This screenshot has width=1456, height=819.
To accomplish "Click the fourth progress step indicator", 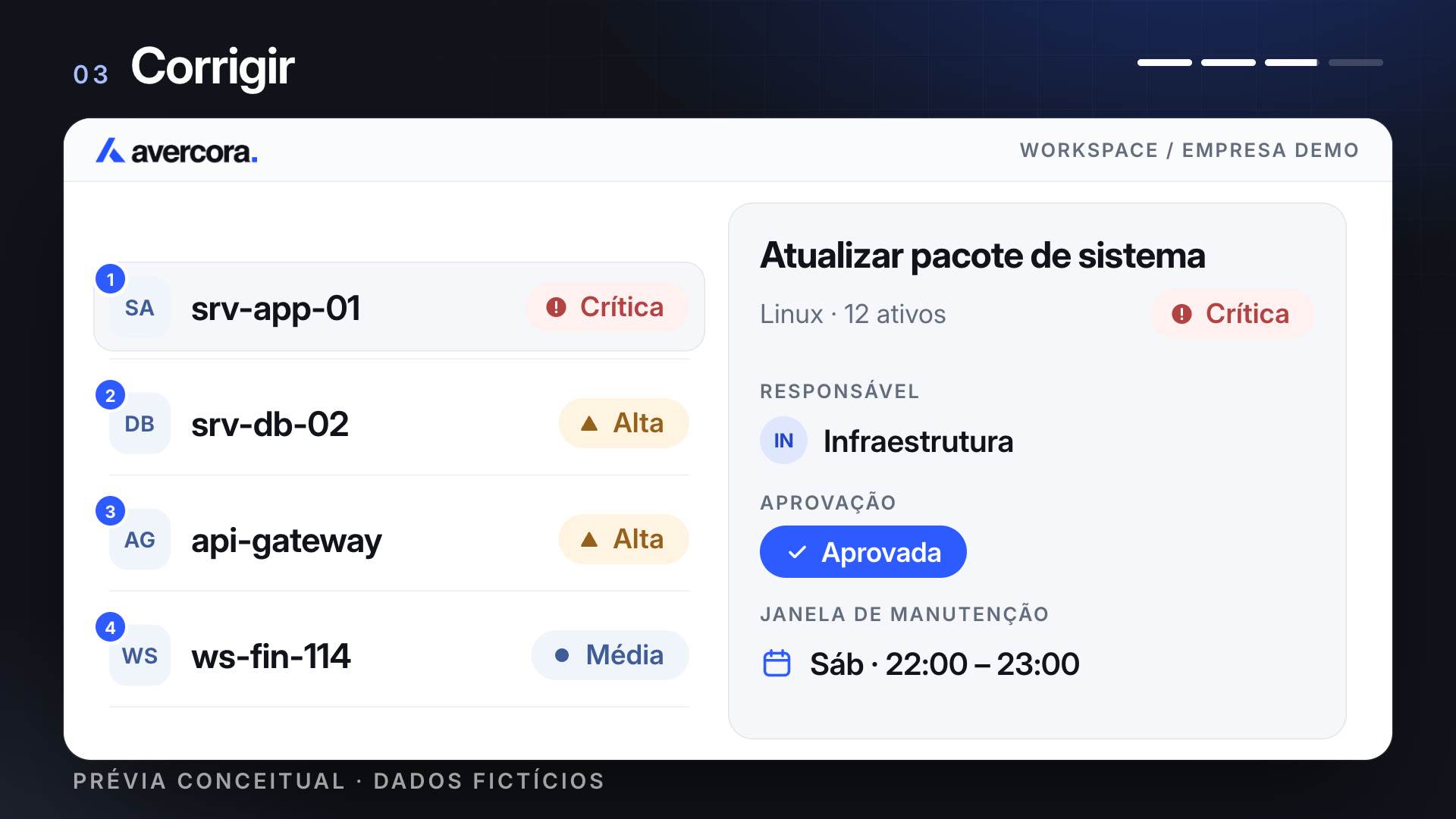I will (x=1356, y=63).
